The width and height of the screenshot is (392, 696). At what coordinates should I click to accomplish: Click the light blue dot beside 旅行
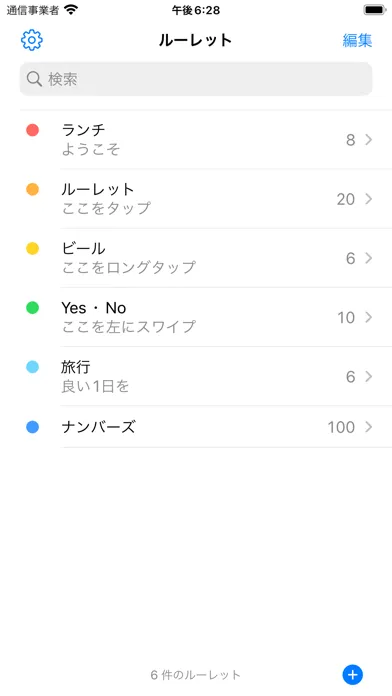pyautogui.click(x=32, y=367)
